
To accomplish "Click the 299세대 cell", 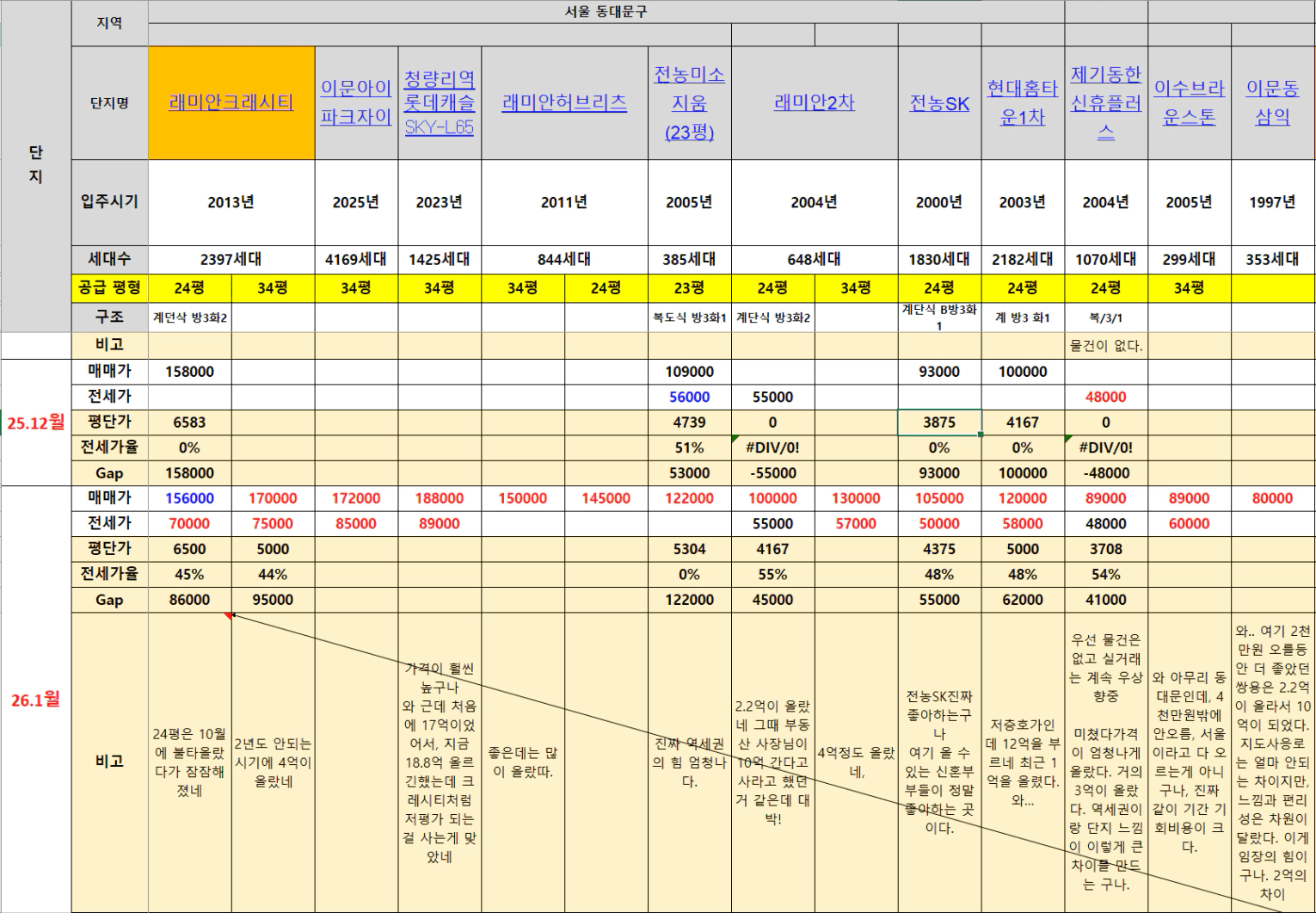I will pyautogui.click(x=1190, y=259).
